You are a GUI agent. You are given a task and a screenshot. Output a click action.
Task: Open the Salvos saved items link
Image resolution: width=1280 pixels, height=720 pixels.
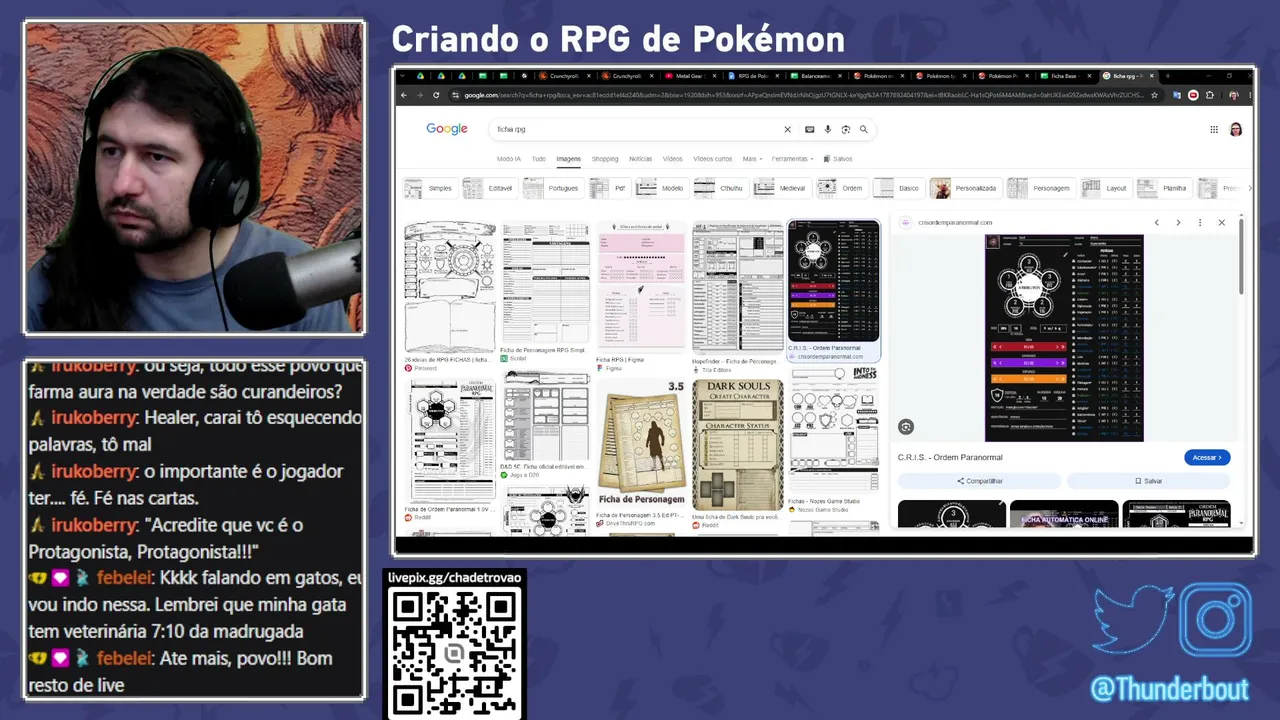(838, 159)
